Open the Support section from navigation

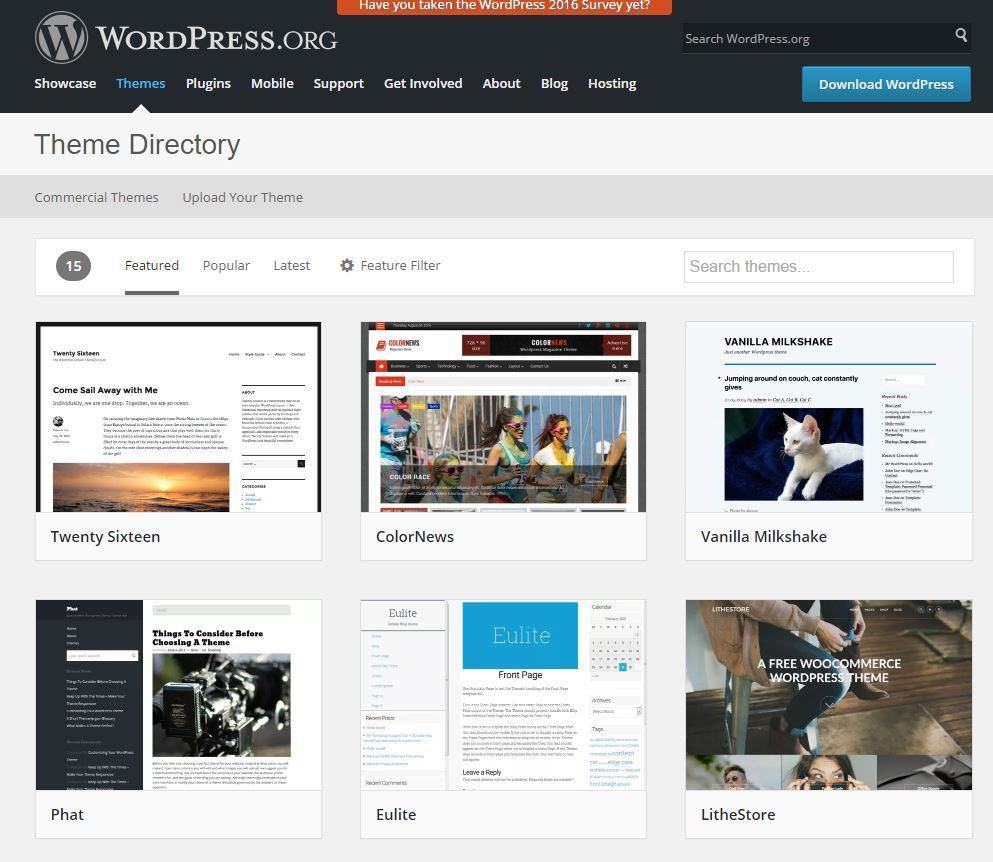pos(338,83)
